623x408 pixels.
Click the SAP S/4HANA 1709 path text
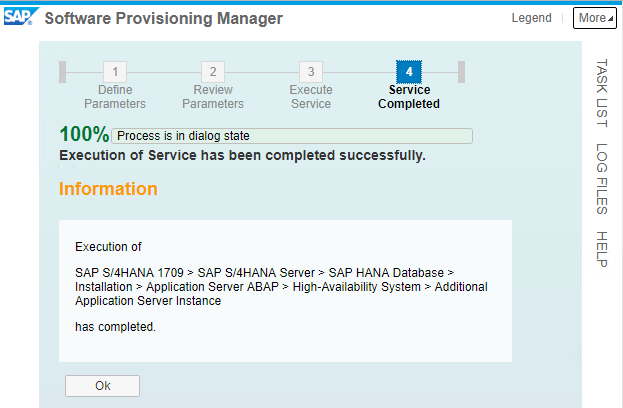coord(281,287)
